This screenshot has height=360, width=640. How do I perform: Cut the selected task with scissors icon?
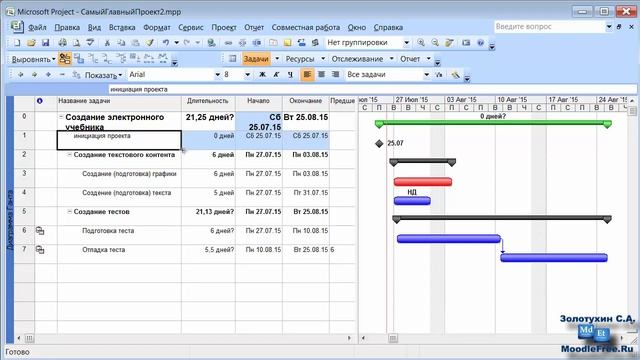[x=107, y=42]
